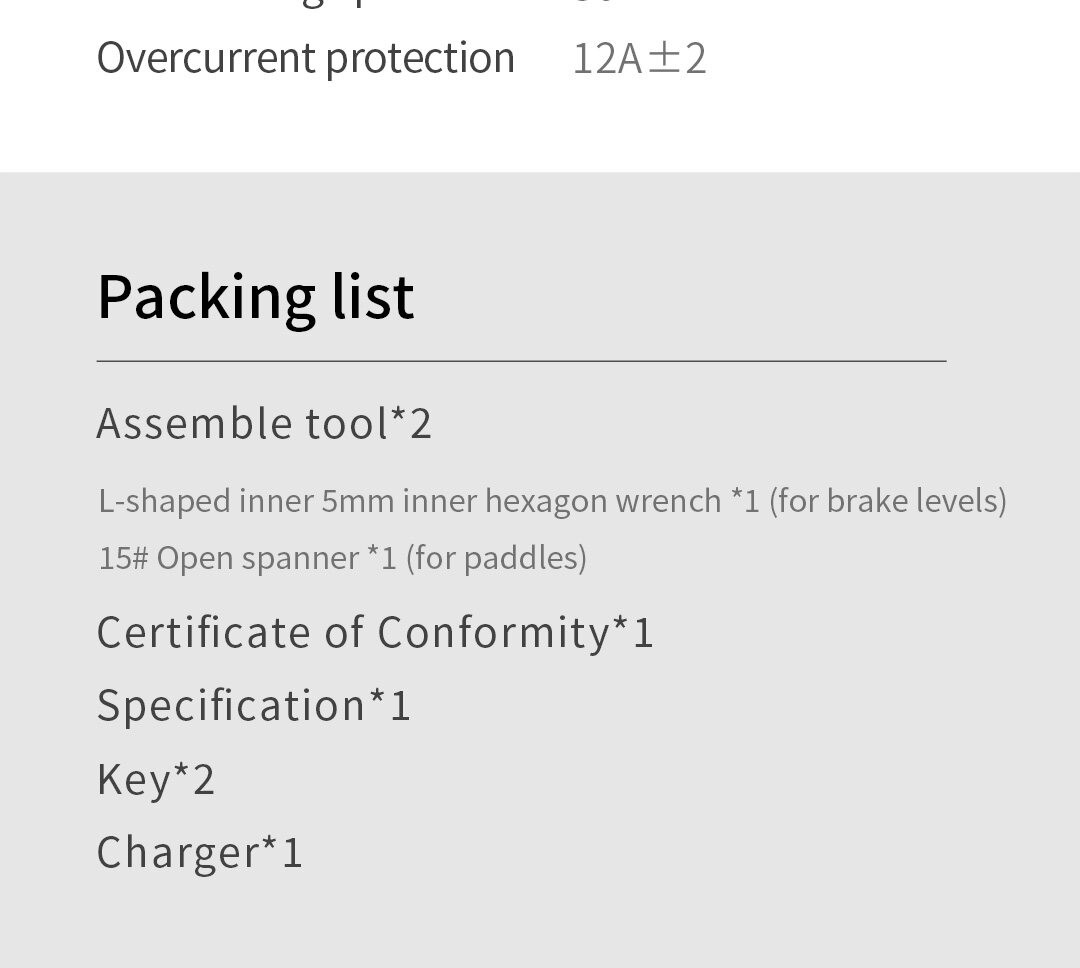The width and height of the screenshot is (1080, 968).
Task: Click the 12A±2 value text
Action: point(639,59)
